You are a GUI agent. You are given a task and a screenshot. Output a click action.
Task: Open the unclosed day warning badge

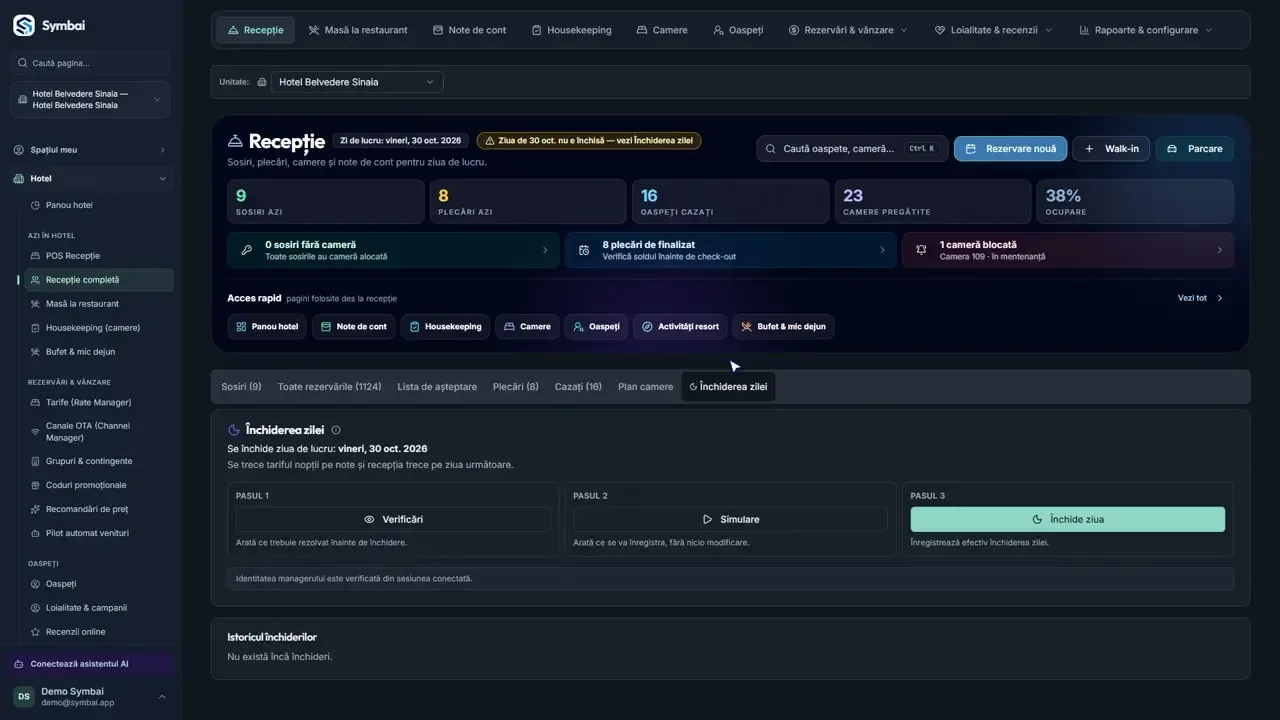[x=589, y=141]
